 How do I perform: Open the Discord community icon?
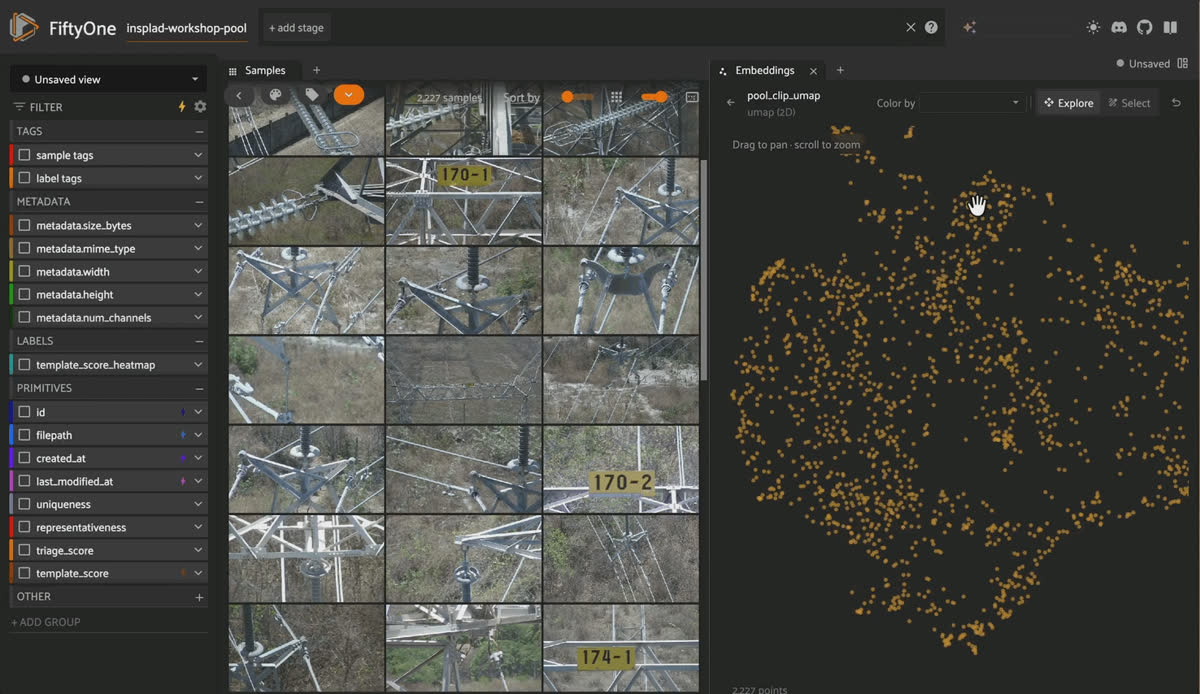tap(1119, 28)
